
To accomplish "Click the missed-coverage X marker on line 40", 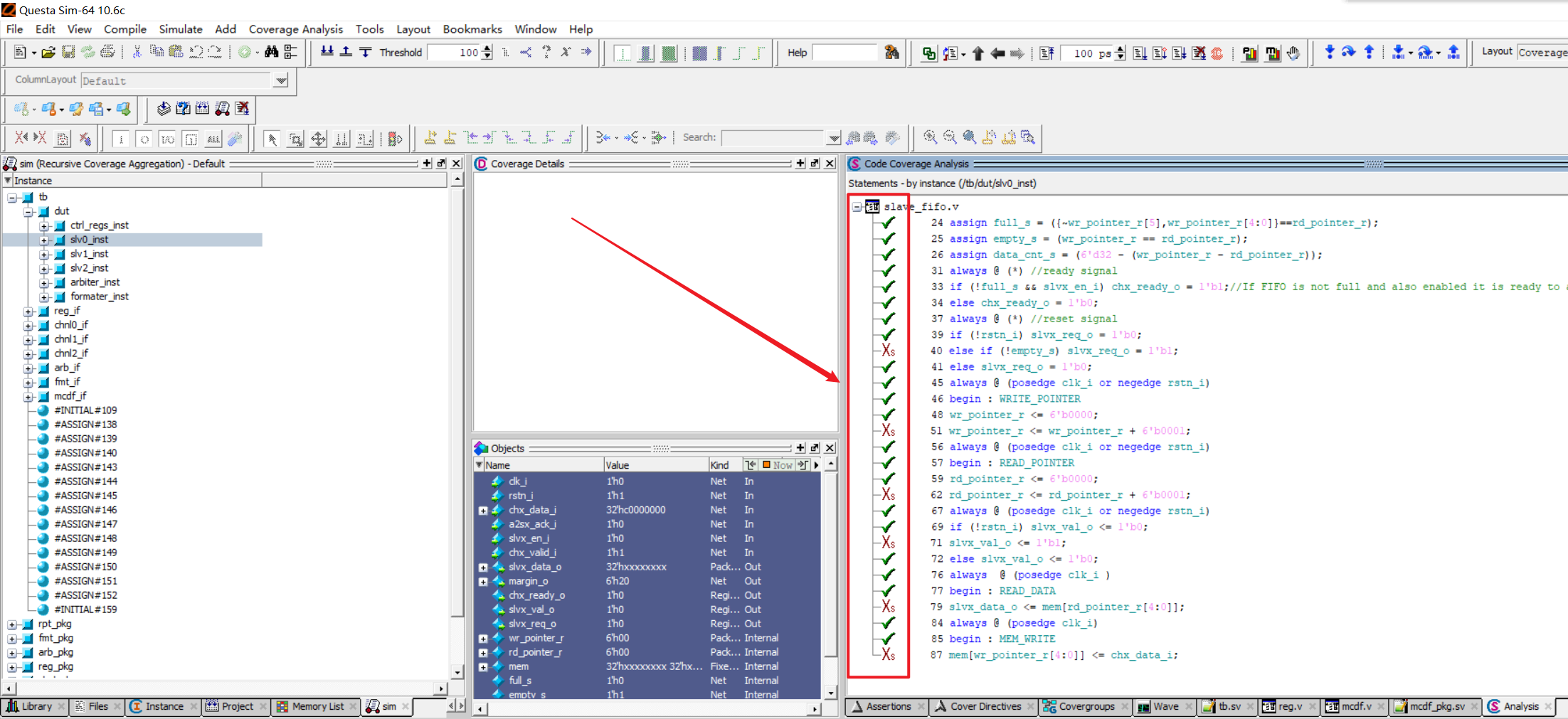I will click(x=886, y=350).
